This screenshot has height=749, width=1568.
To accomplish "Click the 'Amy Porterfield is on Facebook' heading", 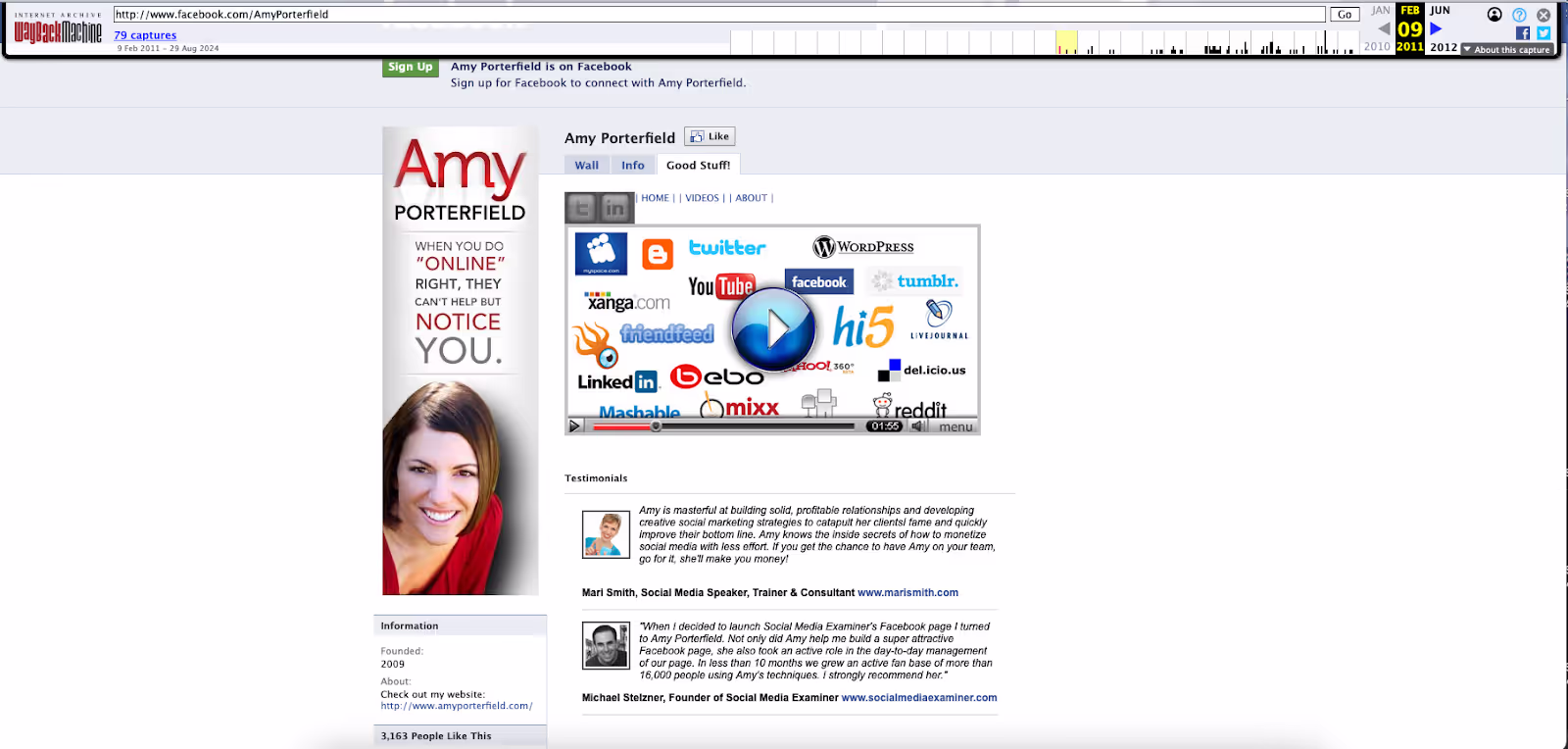I will (x=541, y=67).
